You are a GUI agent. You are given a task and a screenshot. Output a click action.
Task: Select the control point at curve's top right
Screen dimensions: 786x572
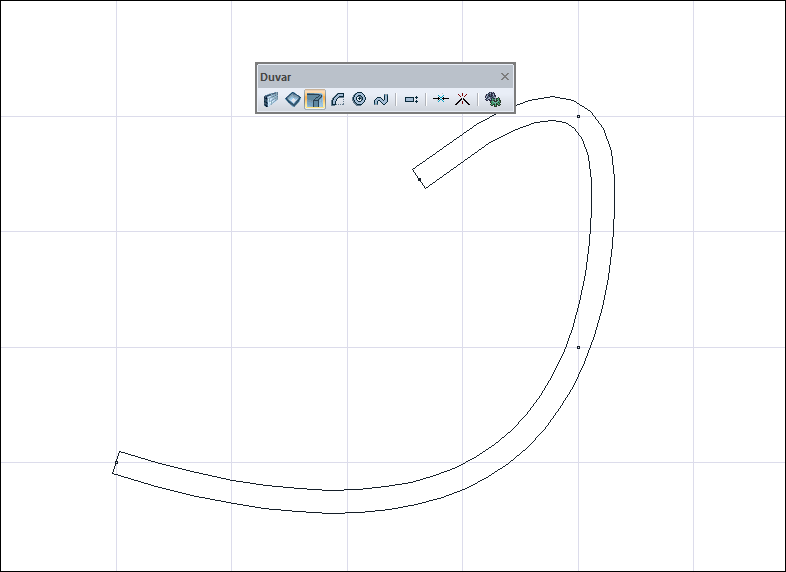tap(578, 116)
